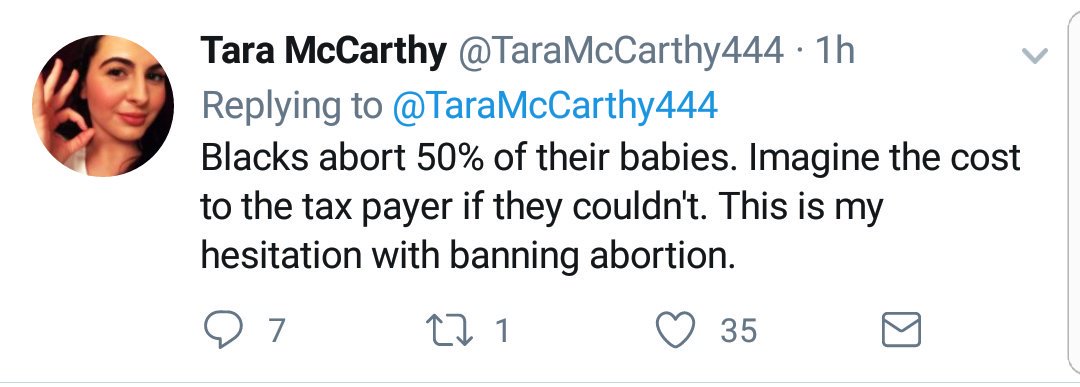Click the 'Replying to' gray label
The image size is (1080, 387).
(291, 105)
